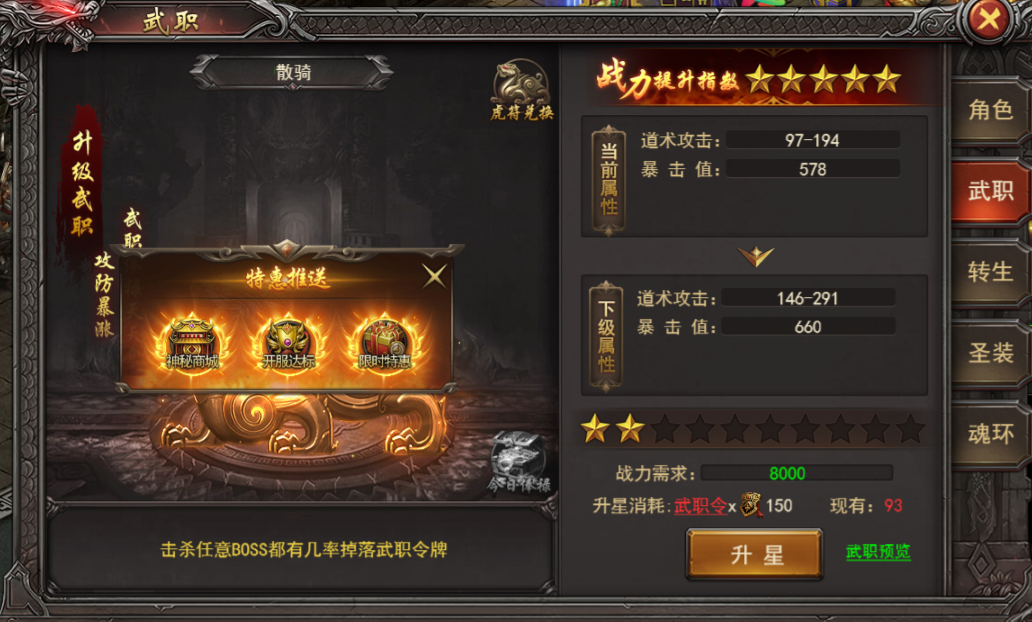Image resolution: width=1032 pixels, height=622 pixels.
Task: Click the 战力需求 8000 value field
Action: [x=796, y=473]
